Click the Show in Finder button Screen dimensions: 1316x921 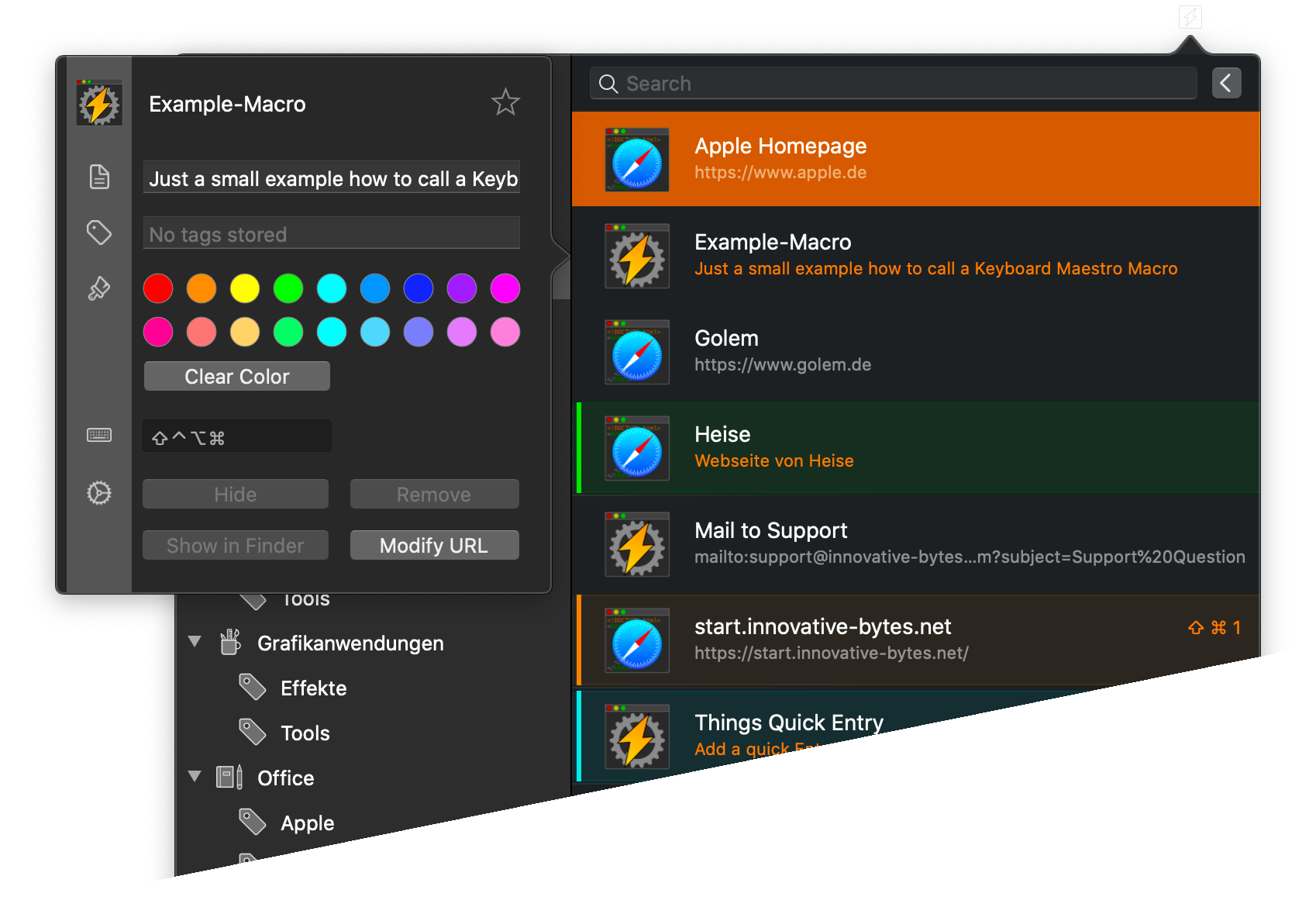pos(236,545)
